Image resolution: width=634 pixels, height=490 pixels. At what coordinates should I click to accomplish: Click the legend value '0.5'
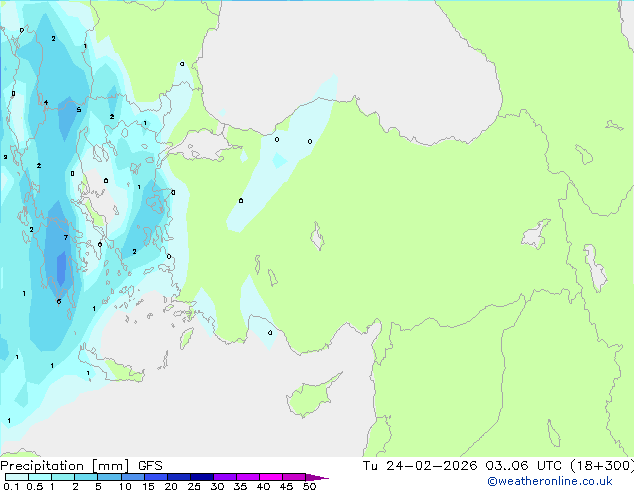tap(35, 486)
